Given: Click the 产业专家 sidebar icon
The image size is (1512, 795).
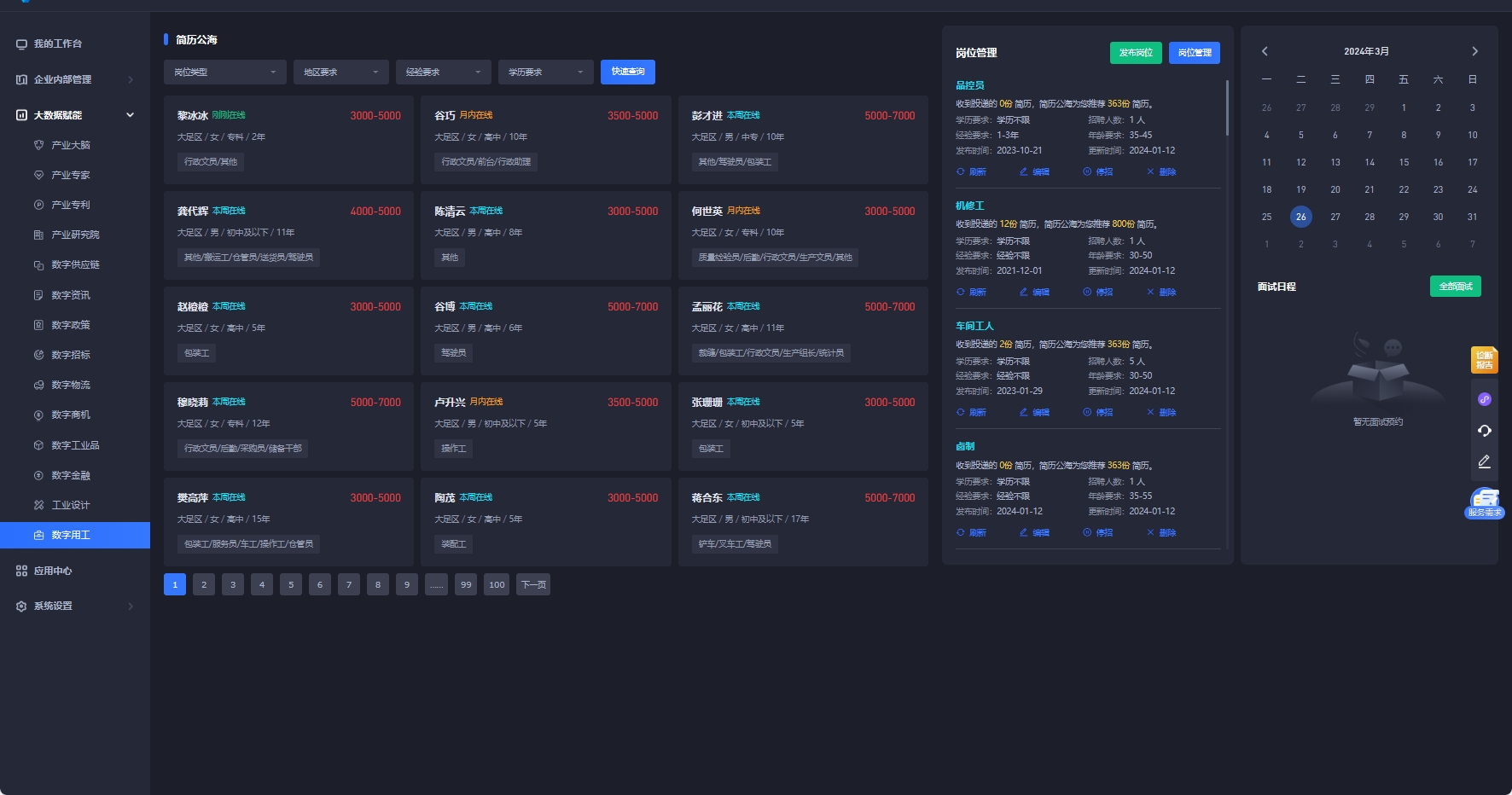Looking at the screenshot, I should pyautogui.click(x=38, y=175).
